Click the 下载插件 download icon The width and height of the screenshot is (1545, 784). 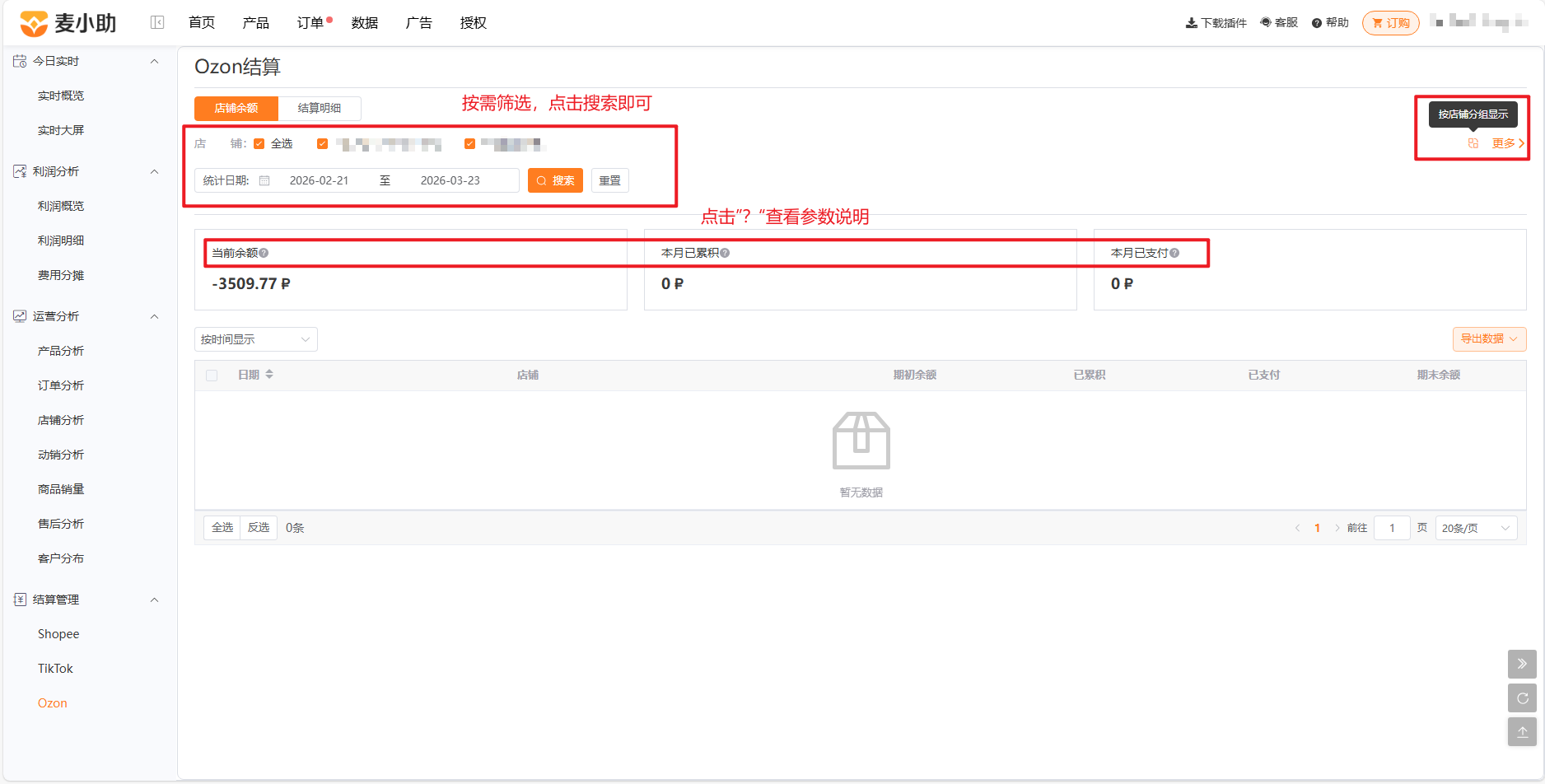[x=1191, y=23]
